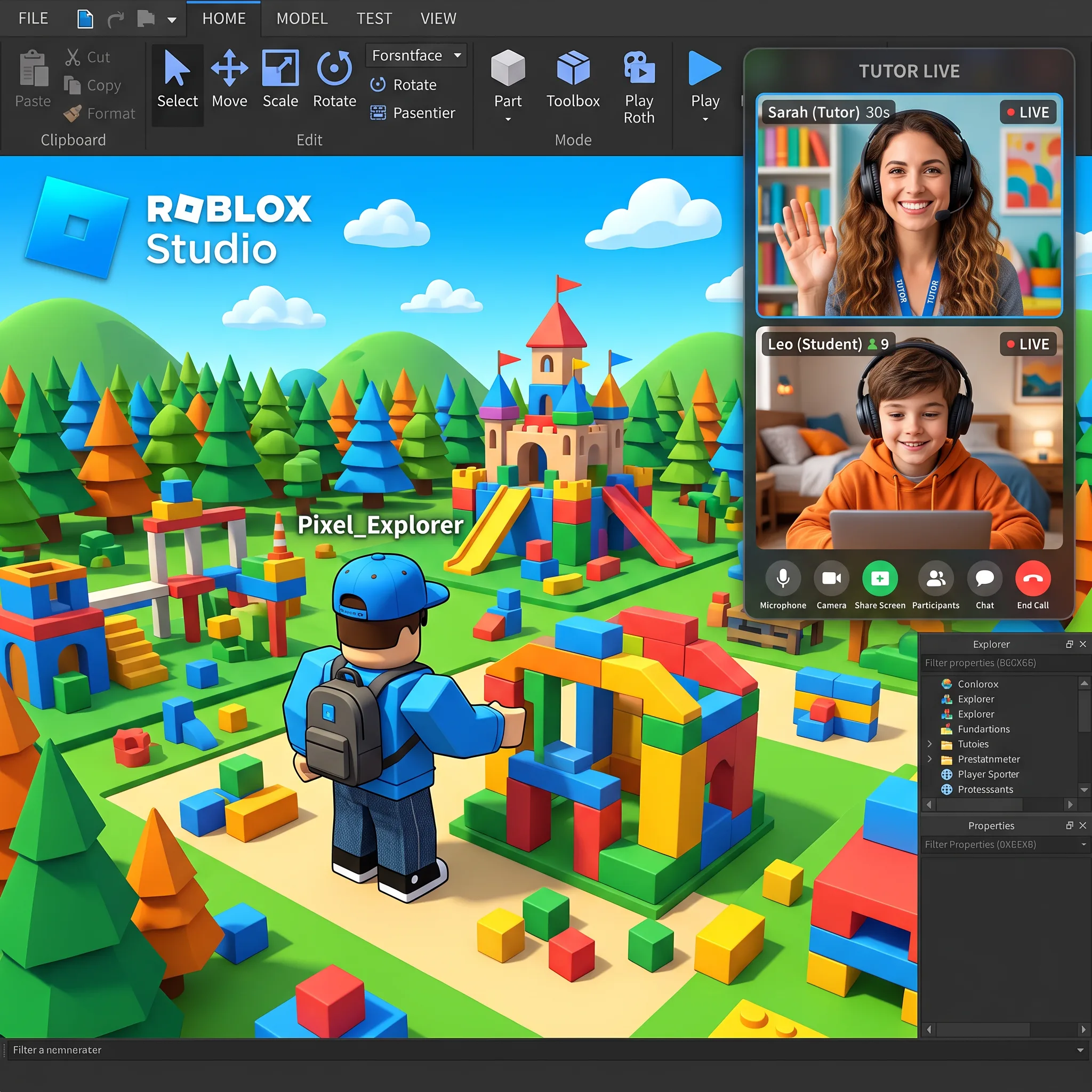Switch to the HOME tab
The width and height of the screenshot is (1092, 1092).
(224, 19)
